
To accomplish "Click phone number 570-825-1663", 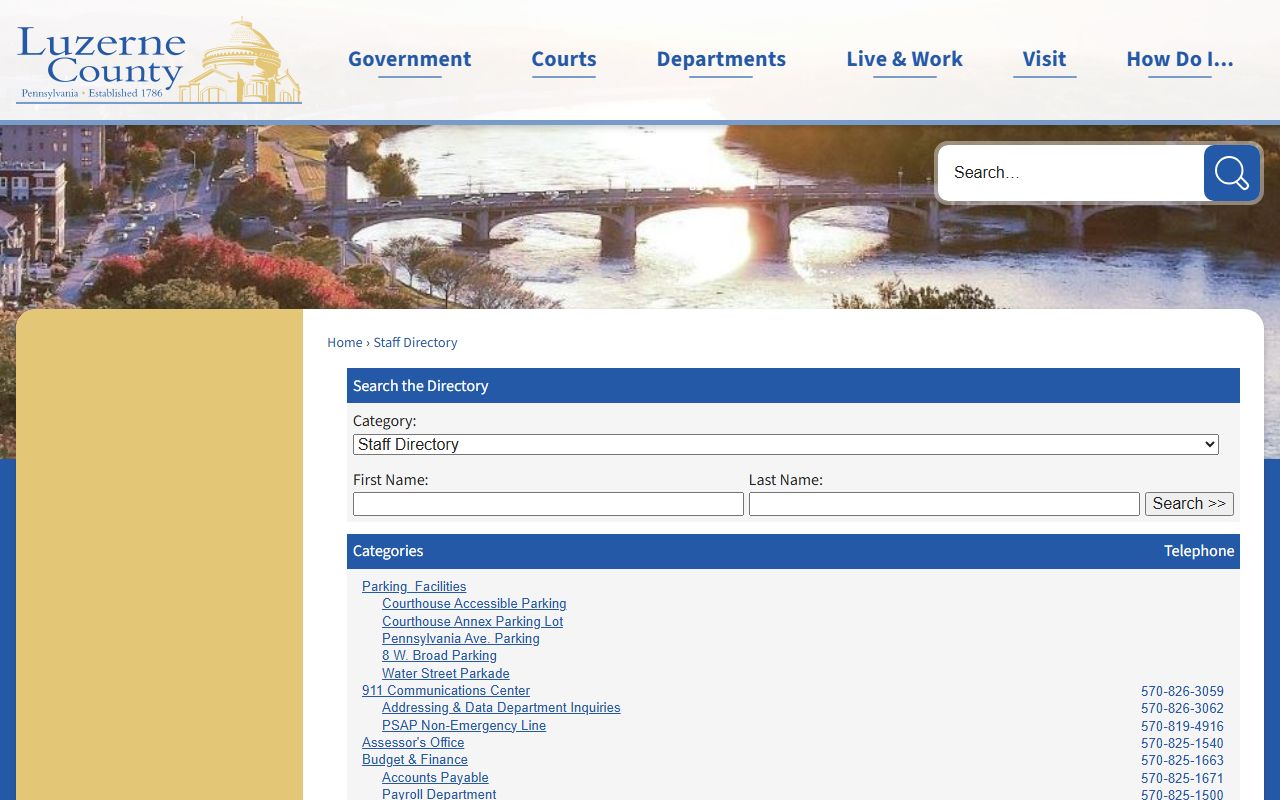I will pos(1182,760).
